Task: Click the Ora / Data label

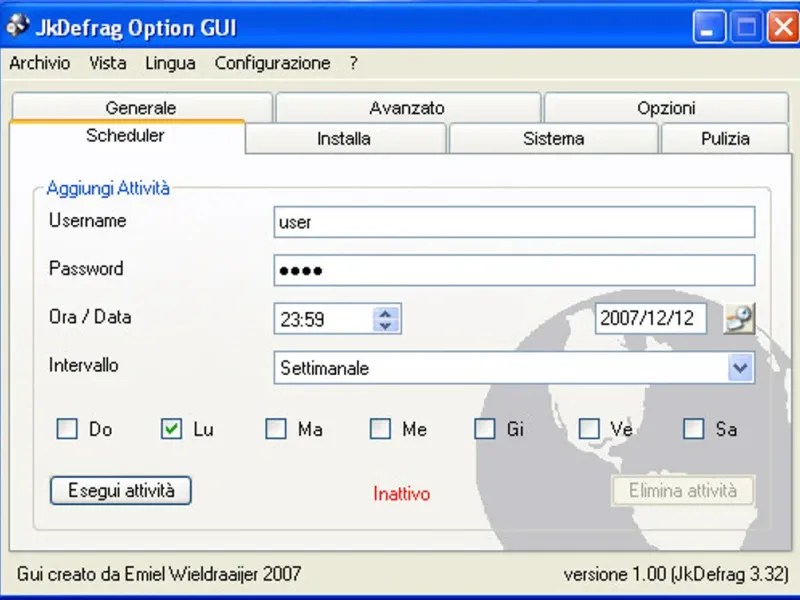Action: [90, 317]
